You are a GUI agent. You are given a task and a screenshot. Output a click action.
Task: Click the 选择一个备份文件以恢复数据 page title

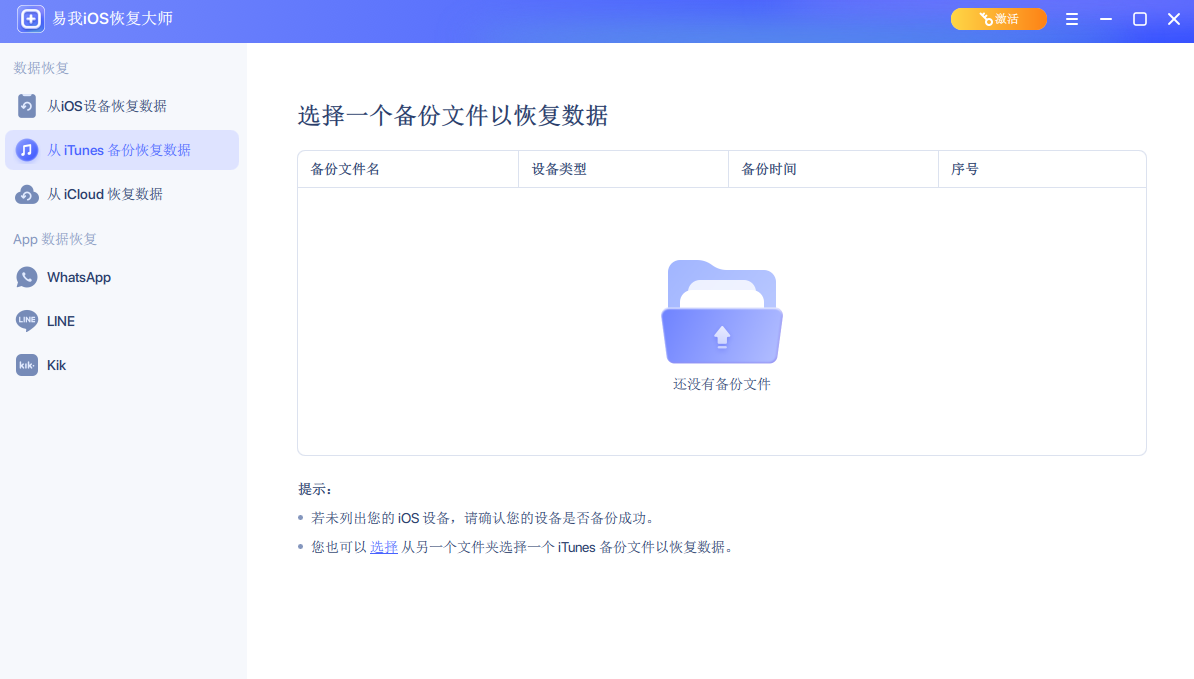coord(452,116)
